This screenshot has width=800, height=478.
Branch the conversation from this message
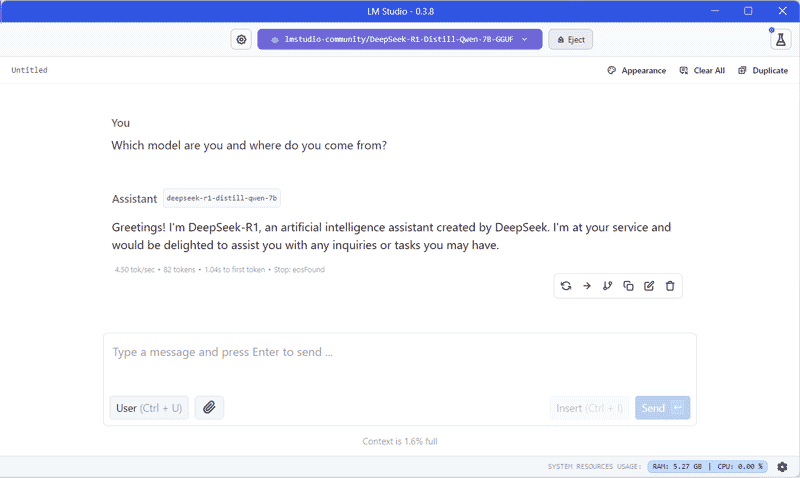tap(607, 286)
